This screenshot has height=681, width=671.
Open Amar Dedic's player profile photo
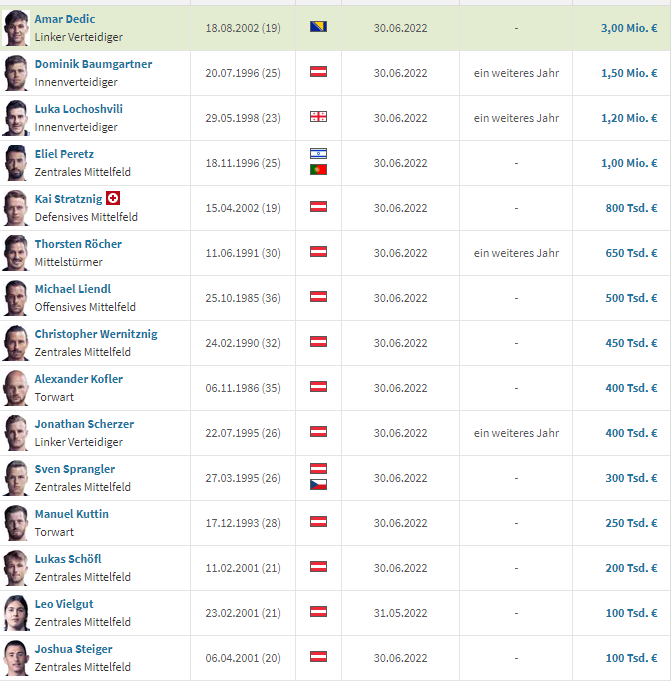click(16, 28)
